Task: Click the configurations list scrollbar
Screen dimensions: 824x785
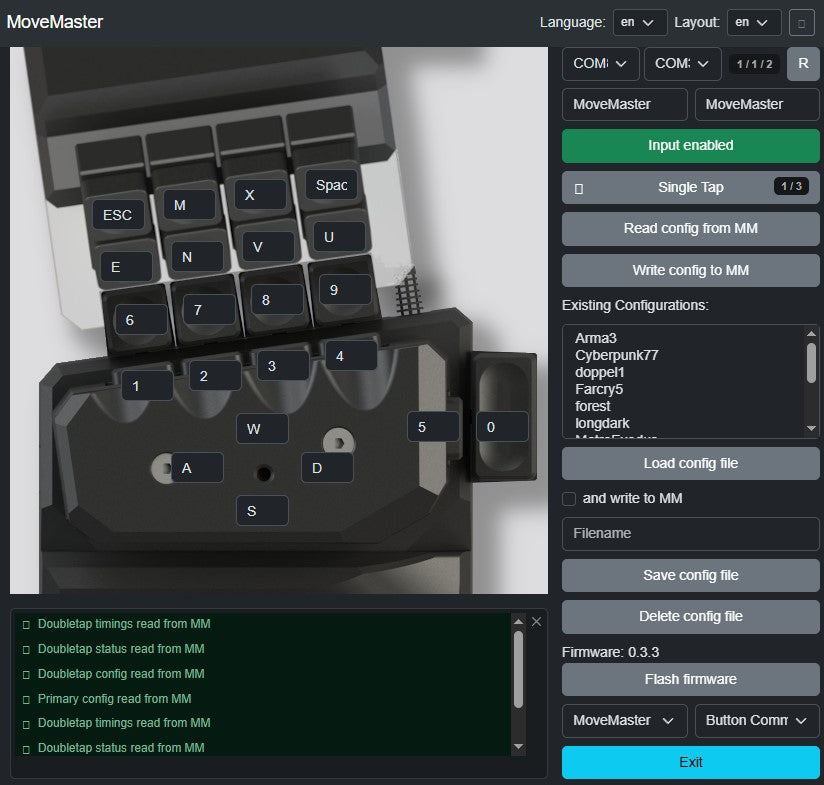Action: coord(811,363)
